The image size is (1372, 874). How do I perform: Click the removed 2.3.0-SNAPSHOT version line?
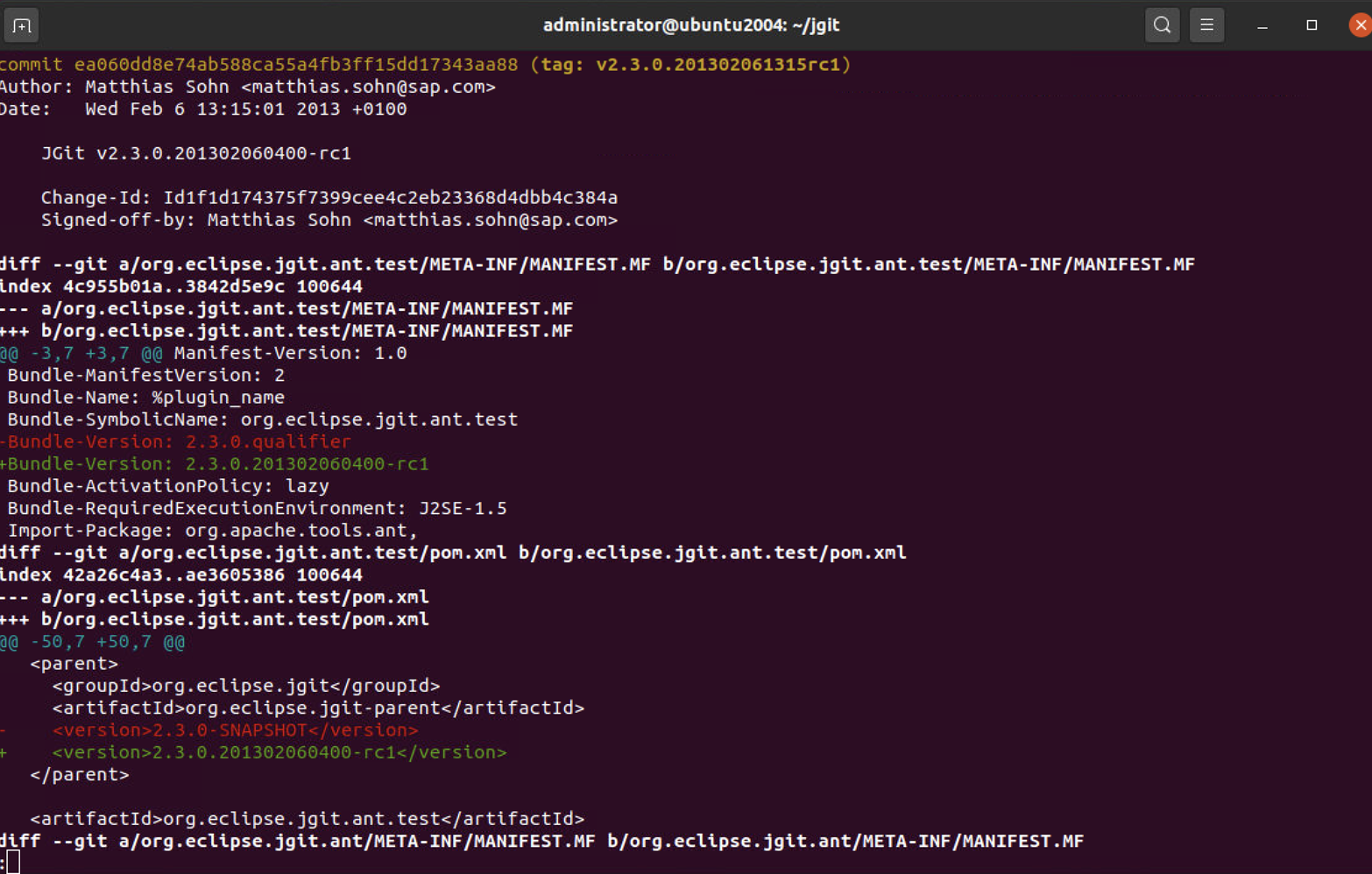(209, 730)
